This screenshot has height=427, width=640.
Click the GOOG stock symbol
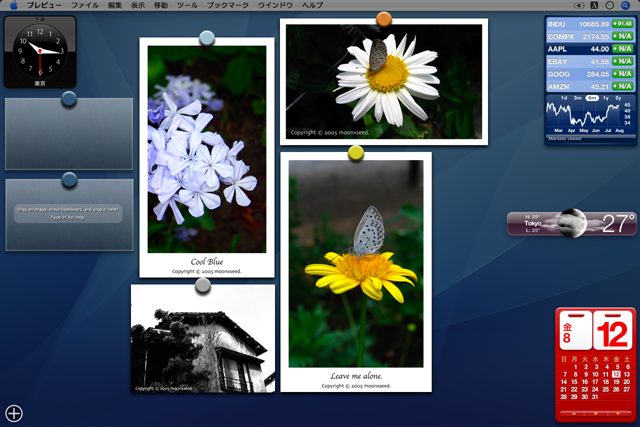point(558,74)
